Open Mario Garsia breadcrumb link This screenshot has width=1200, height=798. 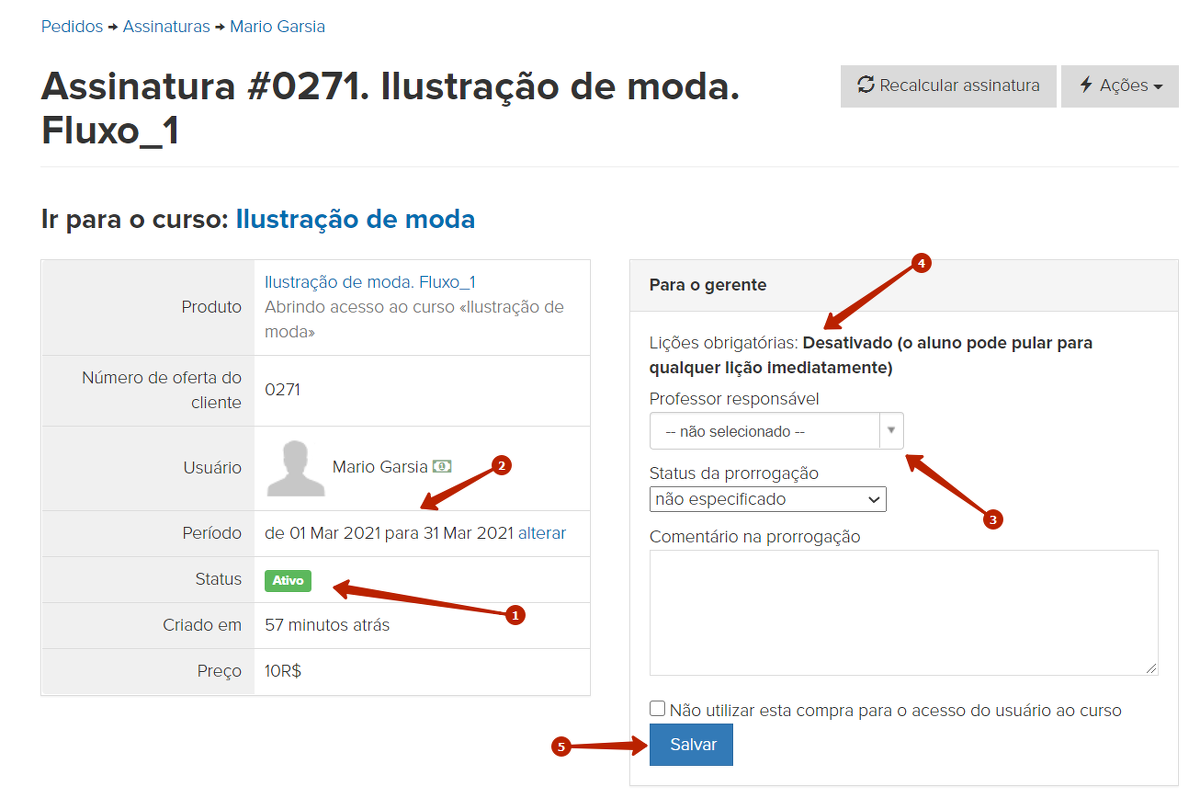(x=277, y=27)
